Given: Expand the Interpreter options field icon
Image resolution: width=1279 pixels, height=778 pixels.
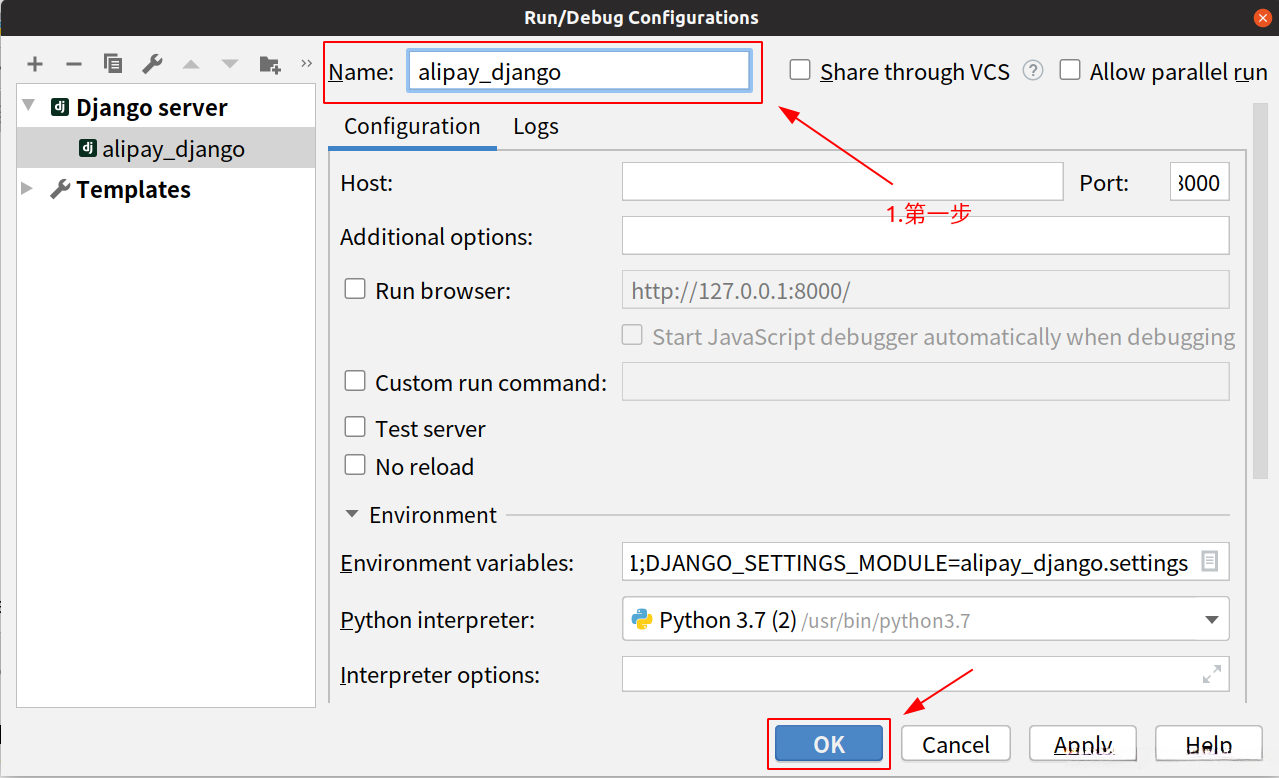Looking at the screenshot, I should click(x=1211, y=675).
